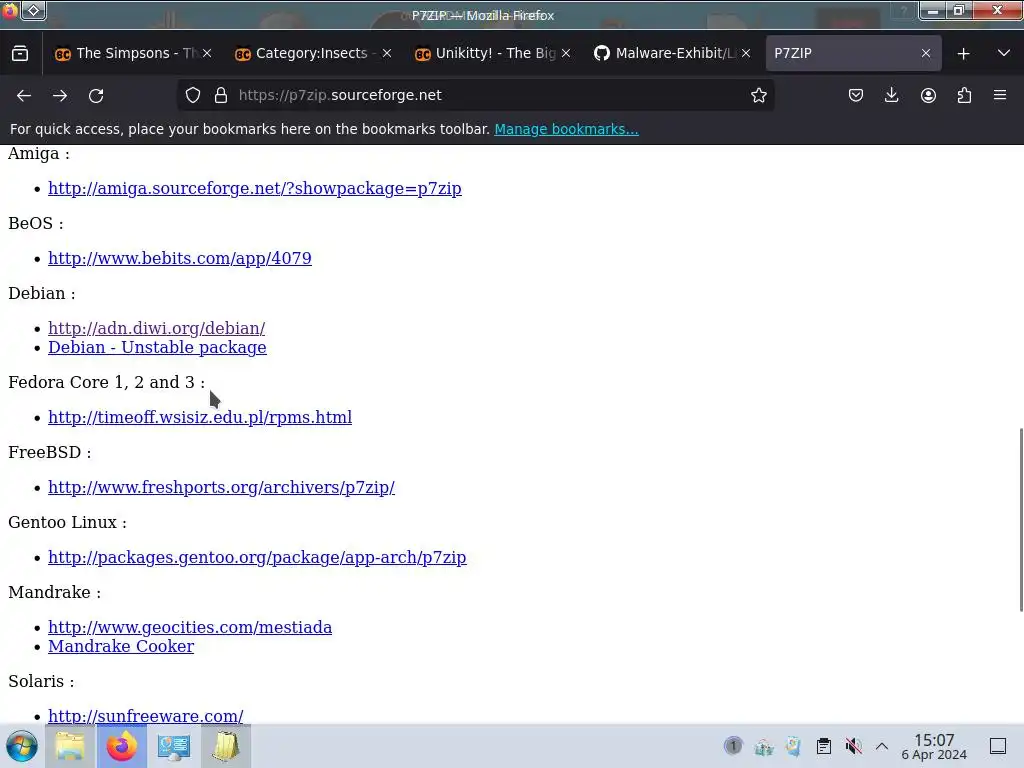Open freshports.org archivers p7zip link
The height and width of the screenshot is (768, 1024).
pyautogui.click(x=221, y=487)
